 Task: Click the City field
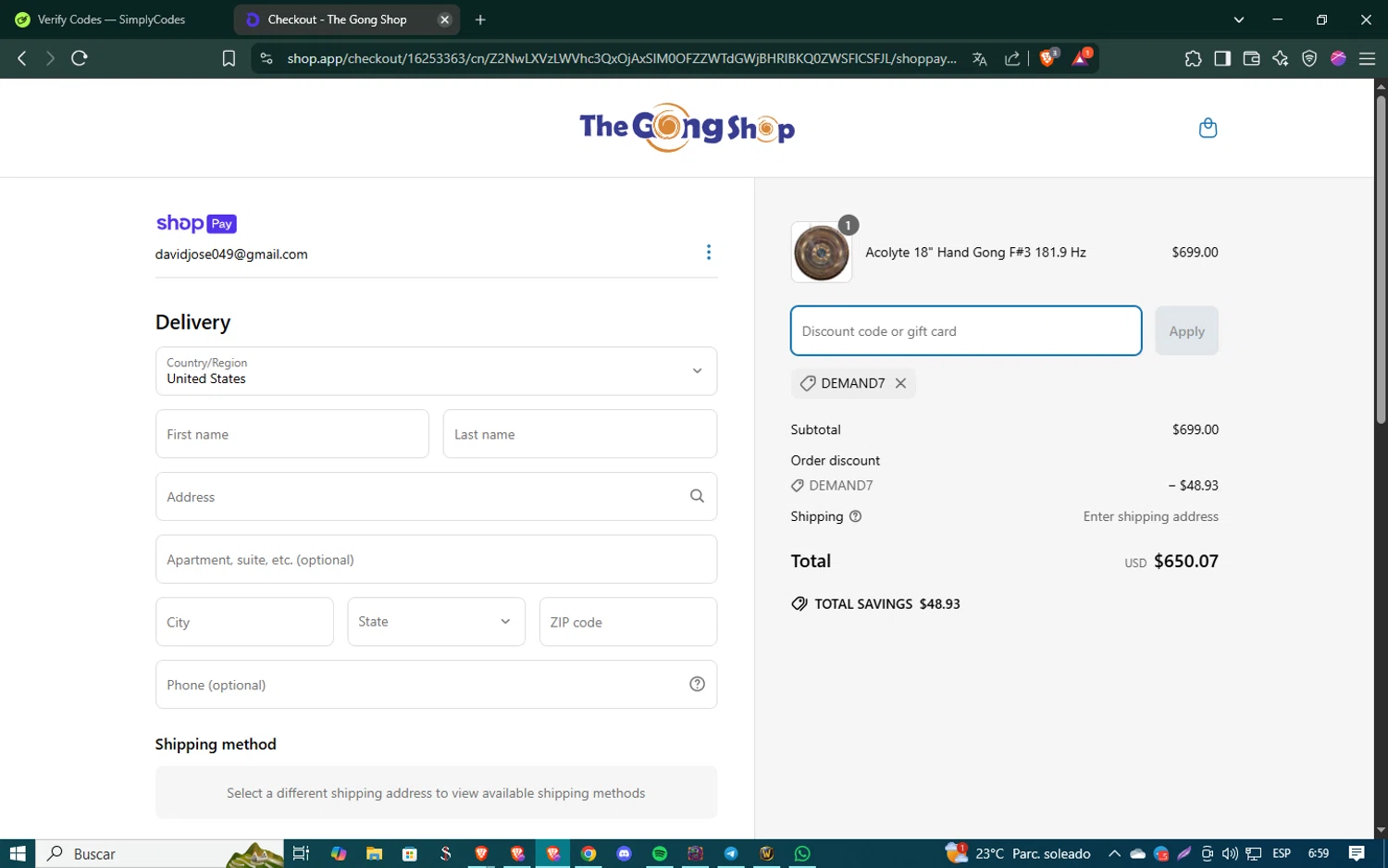(244, 622)
